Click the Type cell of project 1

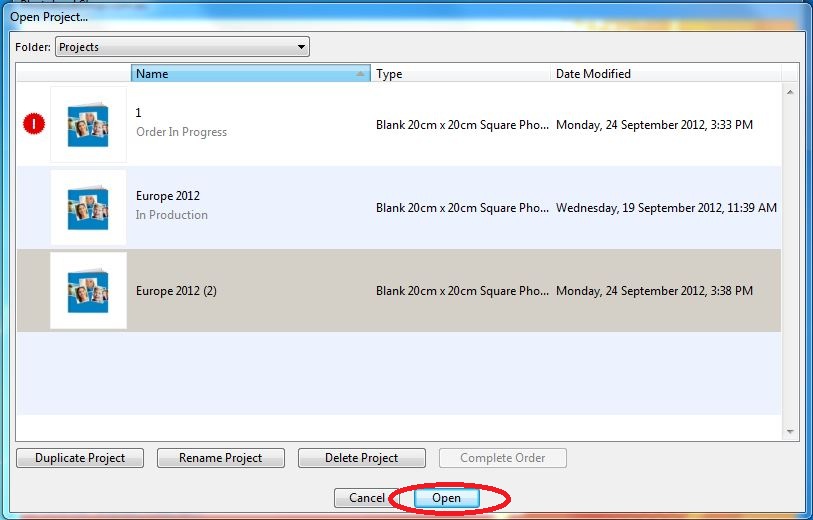(462, 125)
